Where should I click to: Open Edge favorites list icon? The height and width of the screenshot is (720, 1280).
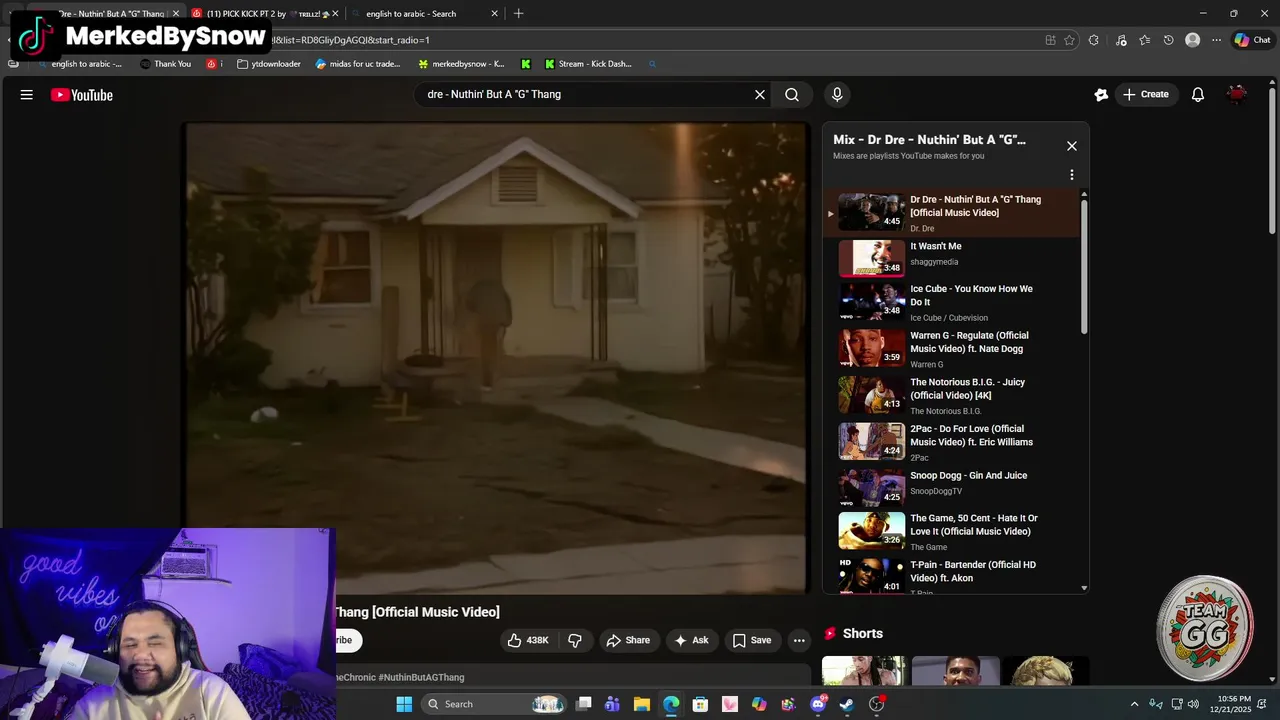point(1144,40)
